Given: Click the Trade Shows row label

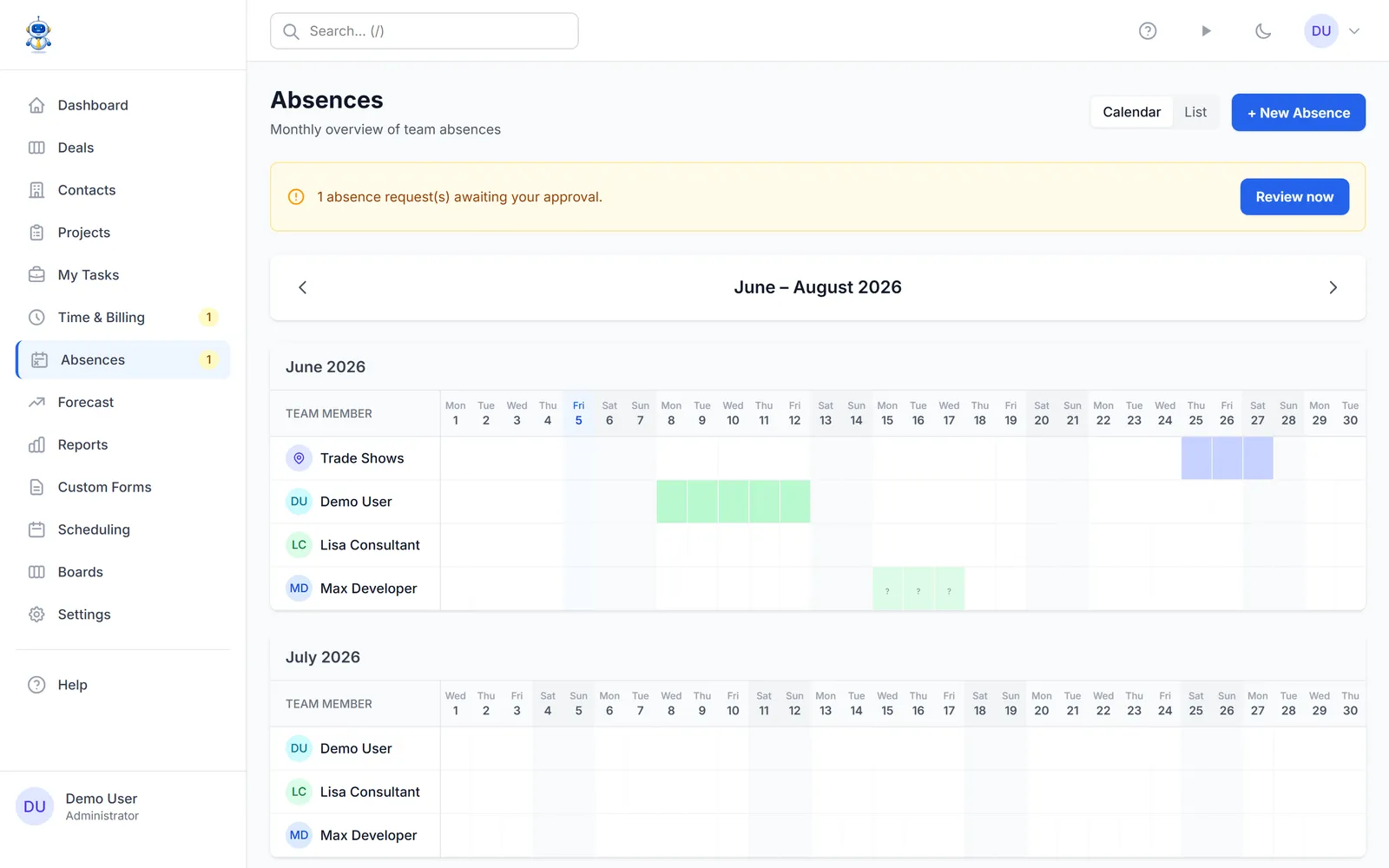Looking at the screenshot, I should pyautogui.click(x=362, y=458).
